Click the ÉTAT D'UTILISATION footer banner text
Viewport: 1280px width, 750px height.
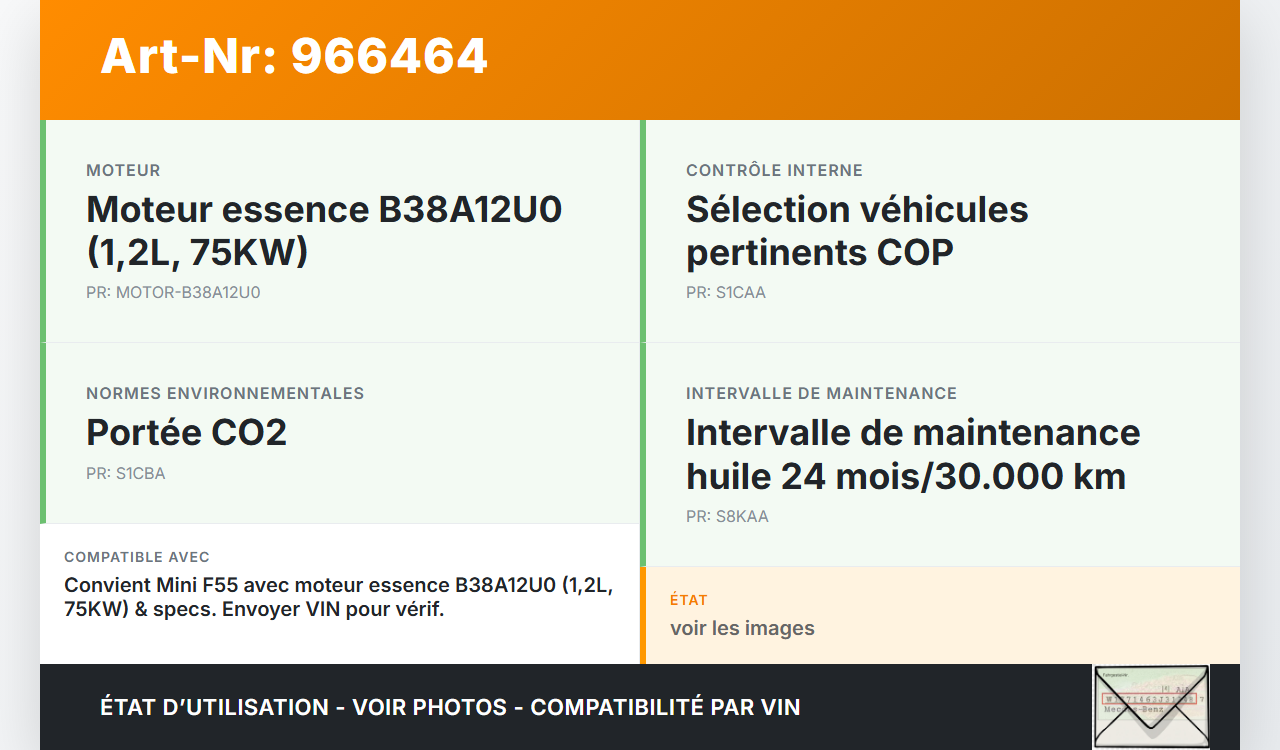pyautogui.click(x=450, y=707)
